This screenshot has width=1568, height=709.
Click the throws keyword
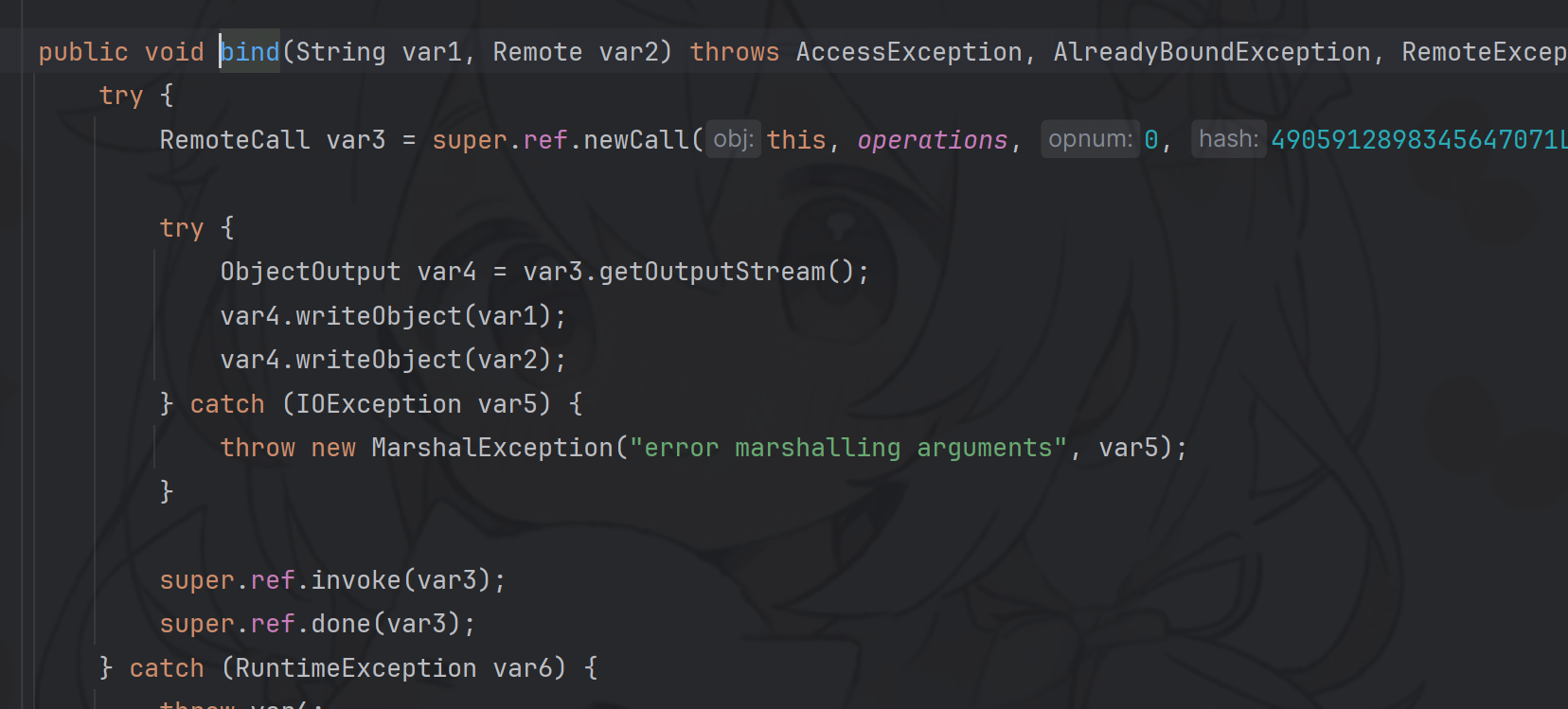[734, 52]
